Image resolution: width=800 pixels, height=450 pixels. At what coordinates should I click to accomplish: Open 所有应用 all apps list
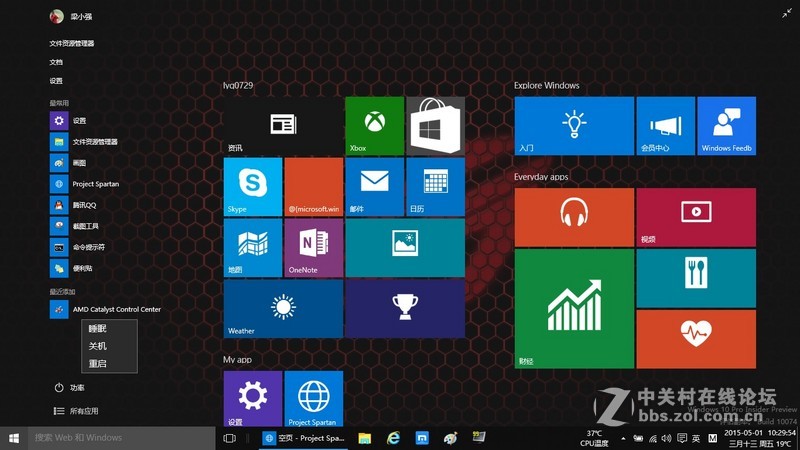[76, 411]
